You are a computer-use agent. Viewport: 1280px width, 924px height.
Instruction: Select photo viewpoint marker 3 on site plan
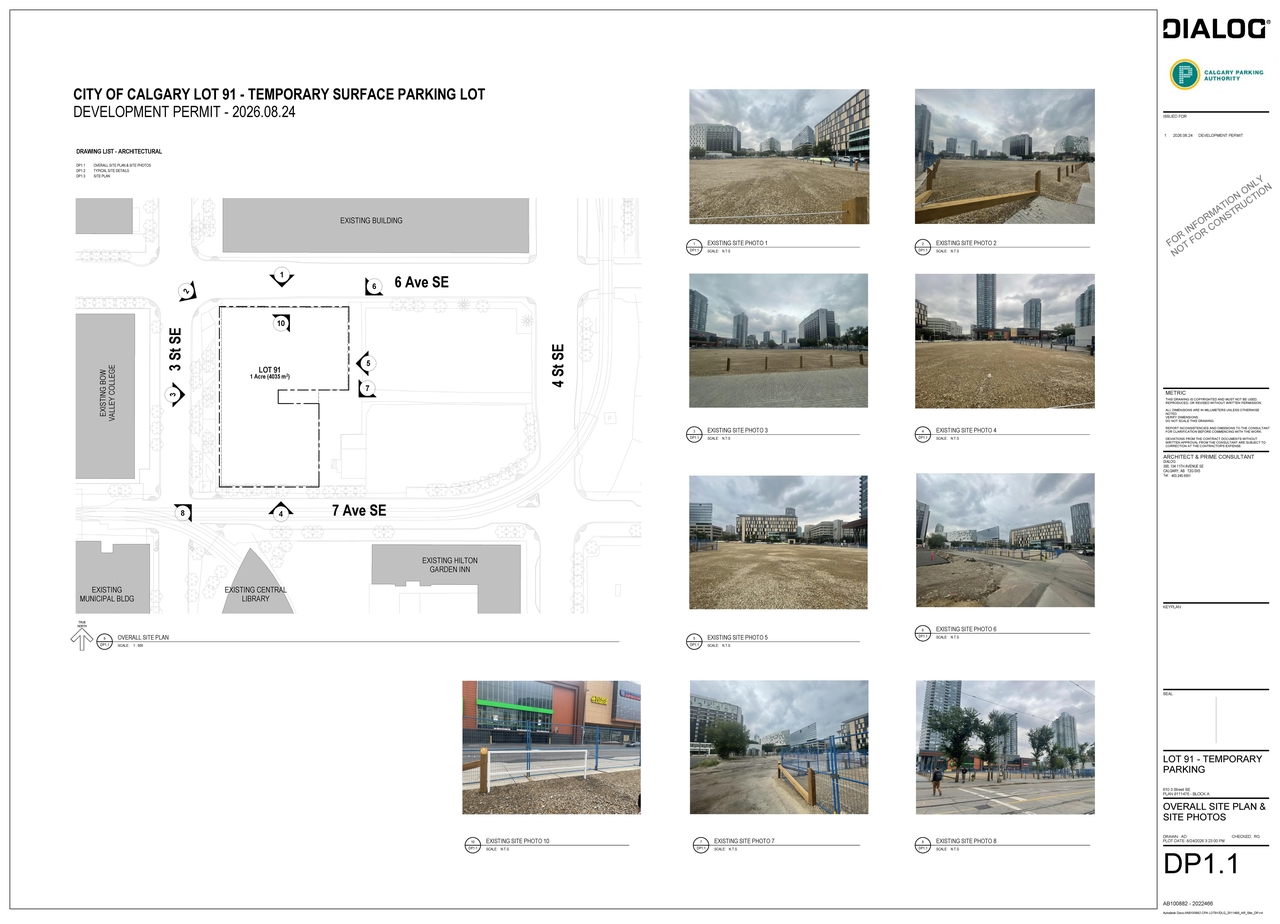(174, 395)
